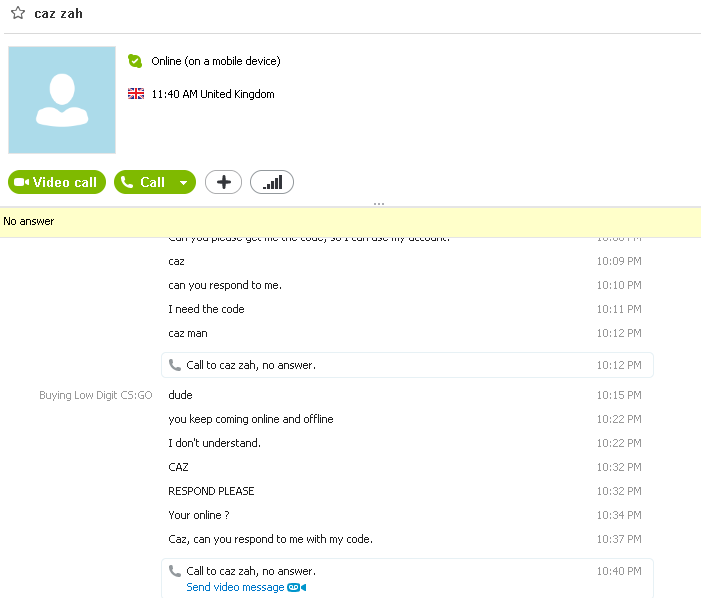This screenshot has width=701, height=598.
Task: Click the video message camera icon
Action: point(297,587)
